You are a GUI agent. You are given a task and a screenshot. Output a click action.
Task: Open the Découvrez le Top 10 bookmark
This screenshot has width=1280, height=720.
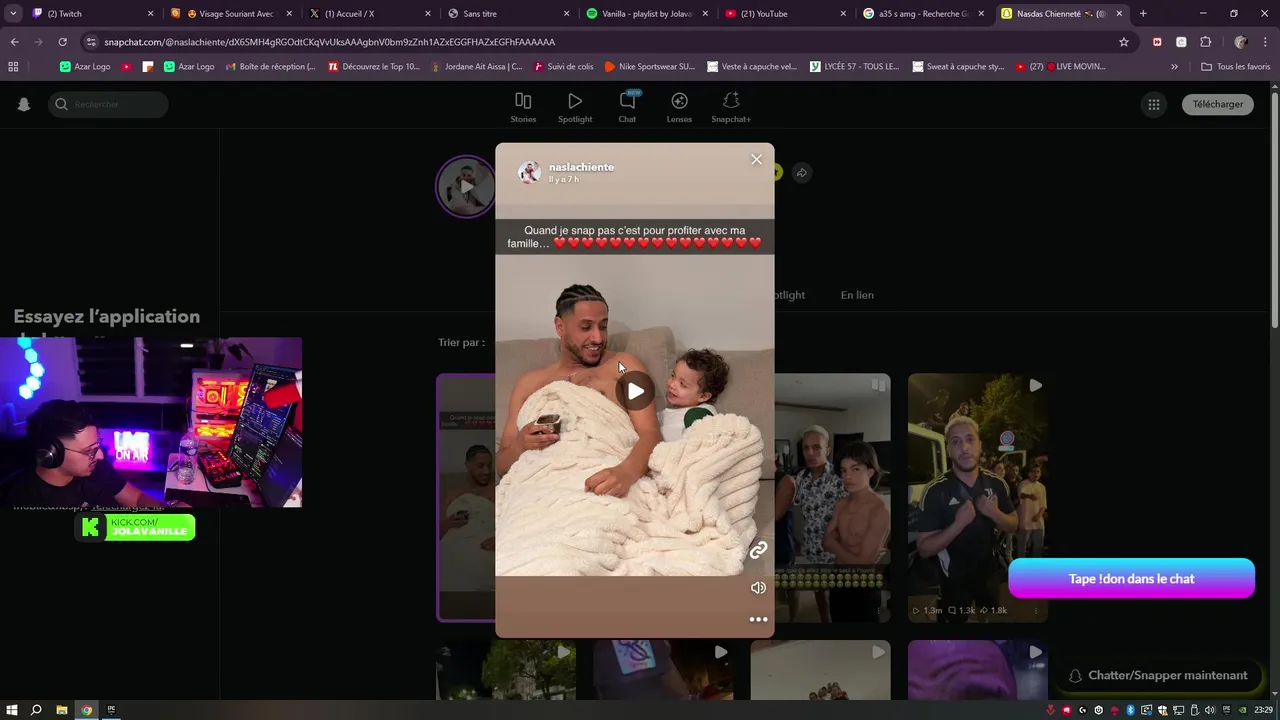[x=374, y=66]
